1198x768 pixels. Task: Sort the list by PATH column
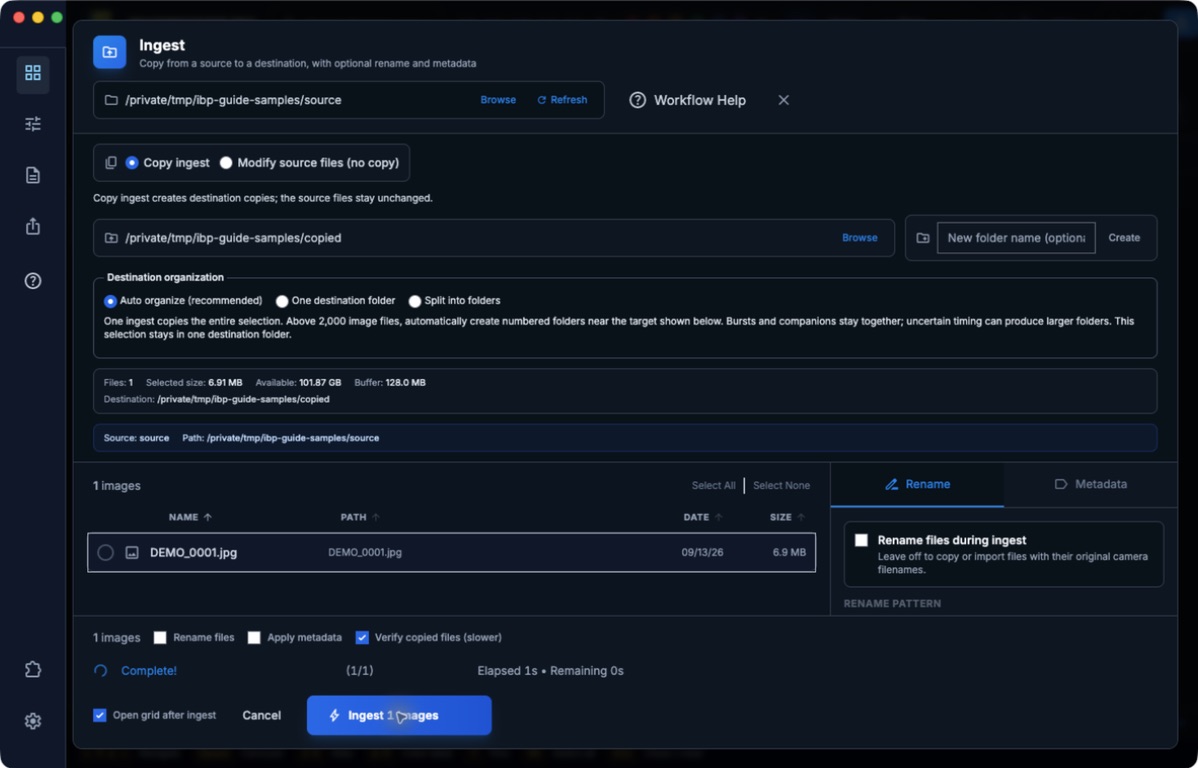(360, 517)
